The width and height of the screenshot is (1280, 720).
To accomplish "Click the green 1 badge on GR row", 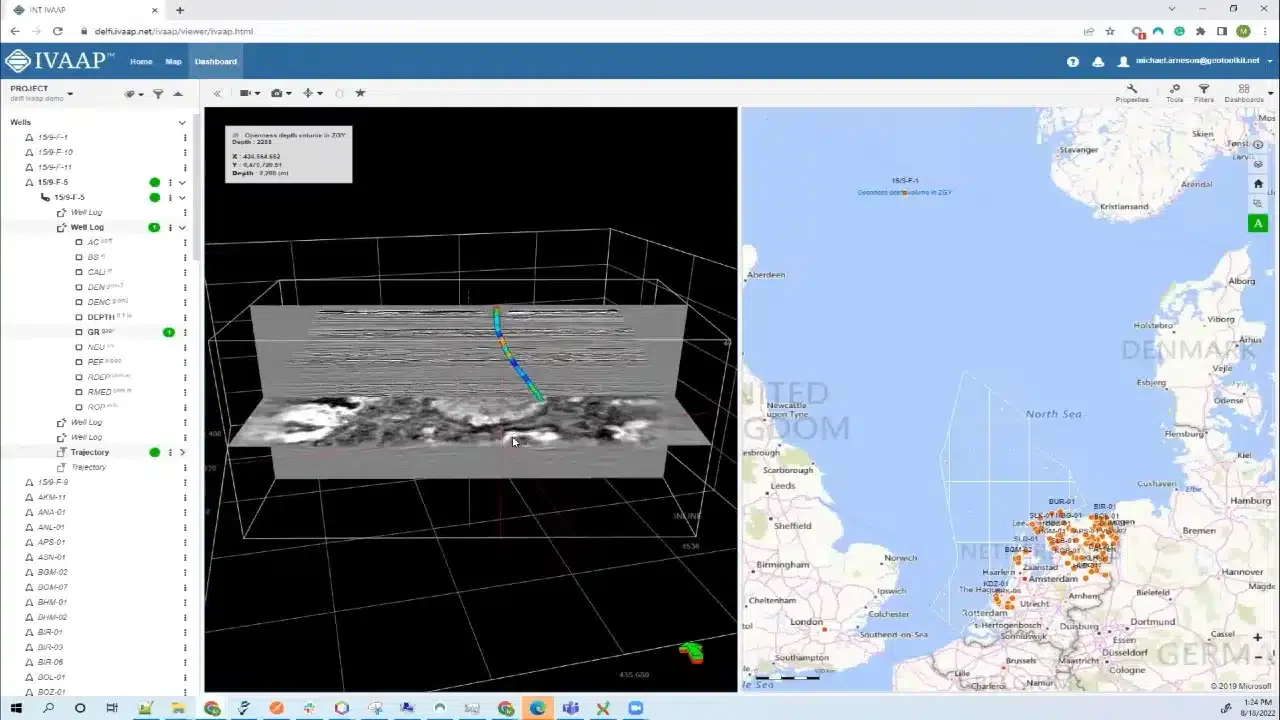I will click(x=169, y=332).
